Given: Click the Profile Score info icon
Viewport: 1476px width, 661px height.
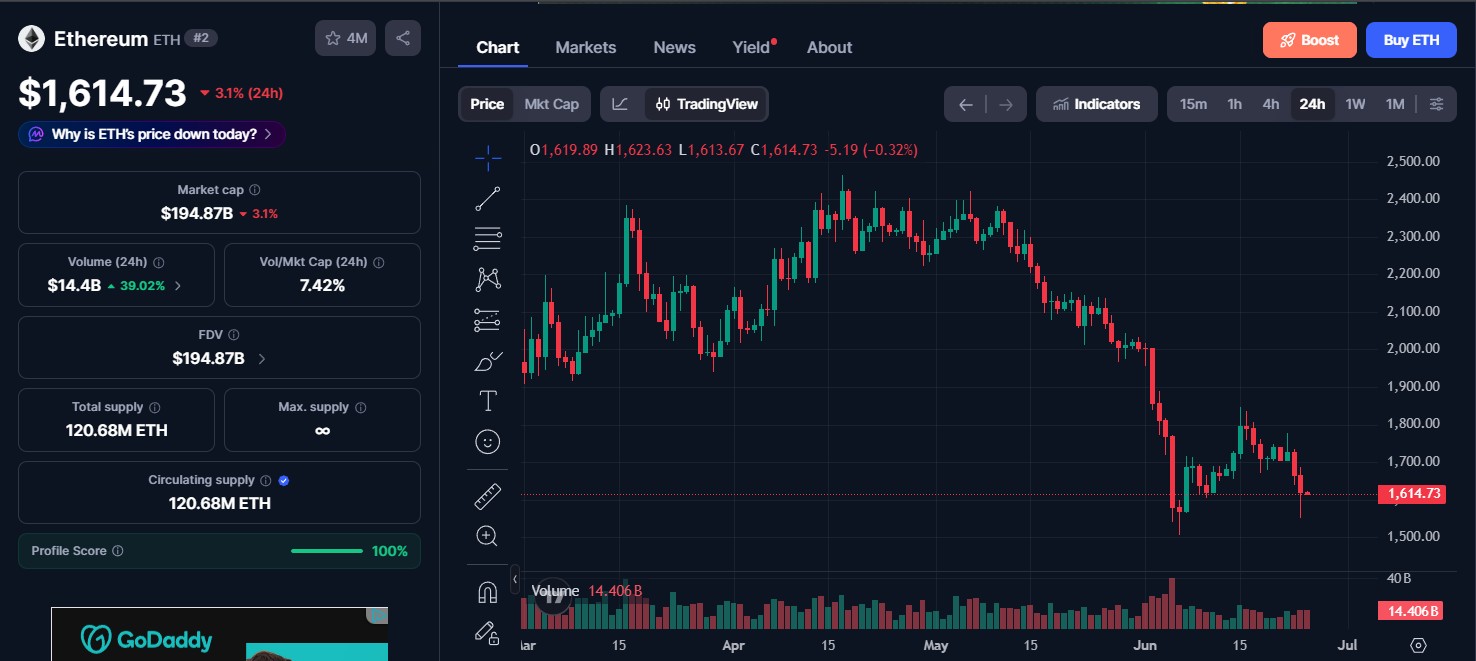Looking at the screenshot, I should coord(118,551).
